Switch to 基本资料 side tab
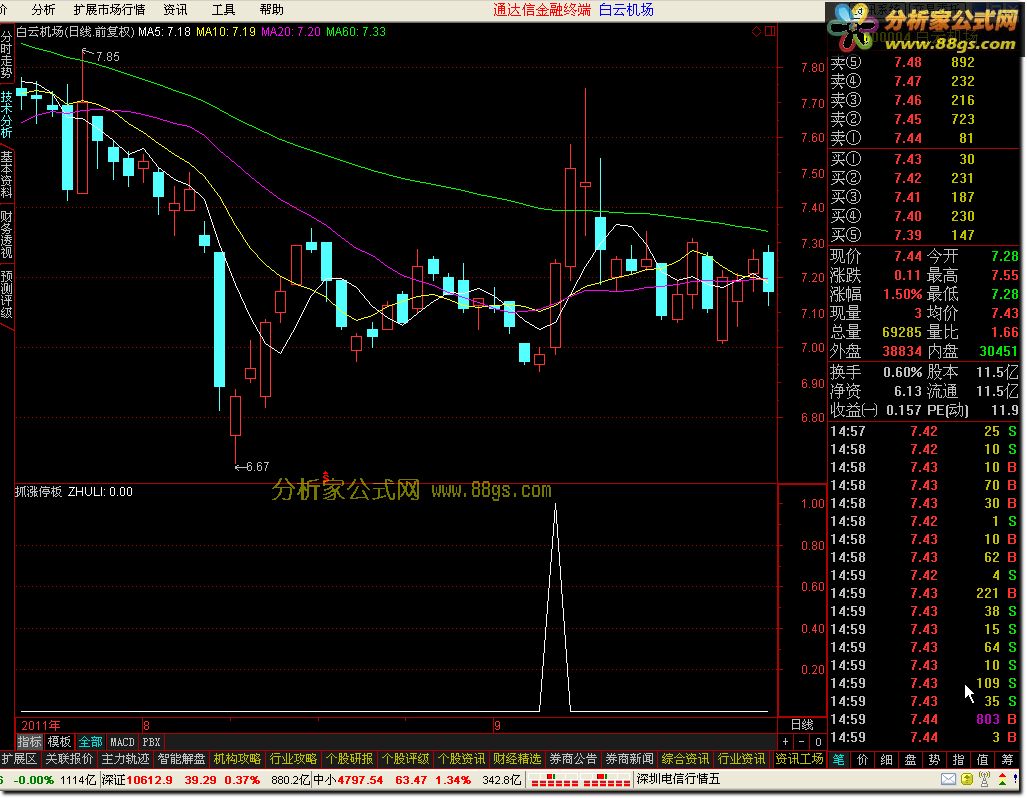The width and height of the screenshot is (1027, 798). point(7,174)
